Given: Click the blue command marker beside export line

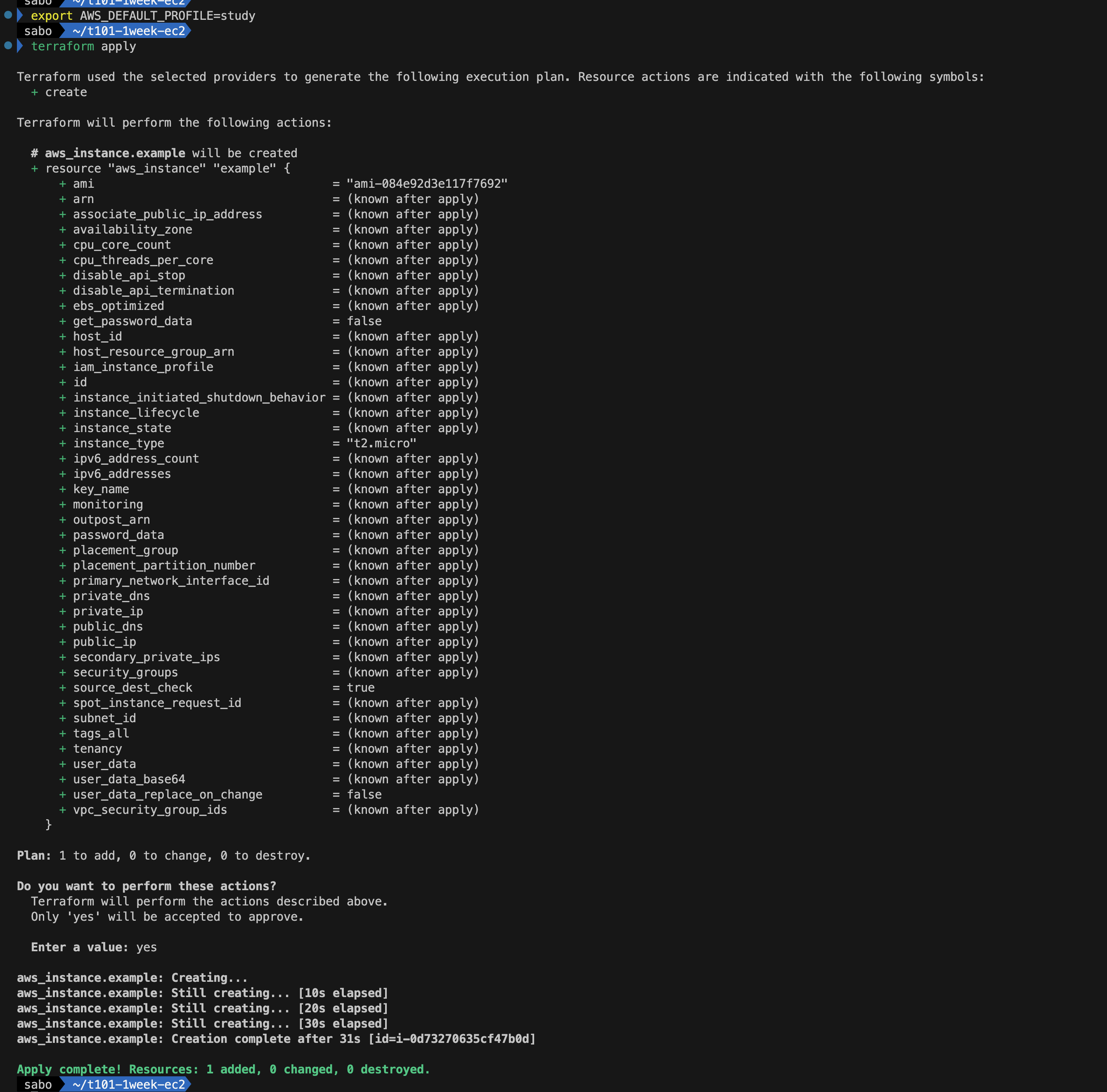Looking at the screenshot, I should pos(8,15).
